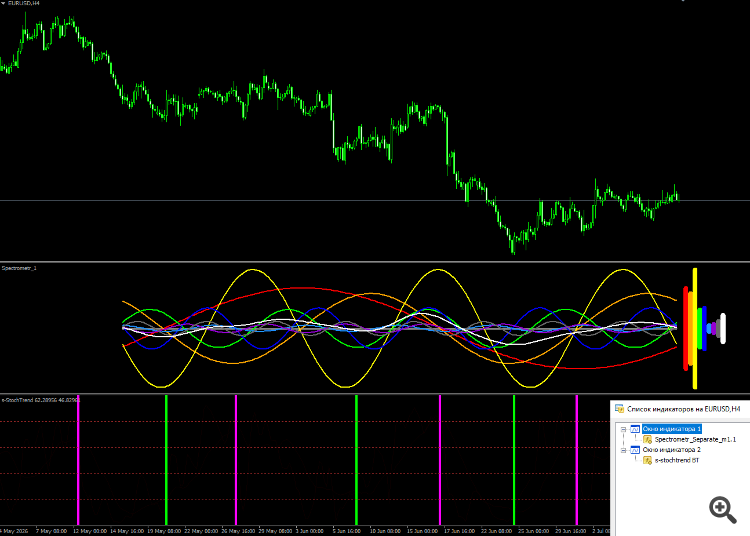Click the EURUSD,H4 chart menu arrow
Image resolution: width=750 pixels, height=536 pixels.
3,3
